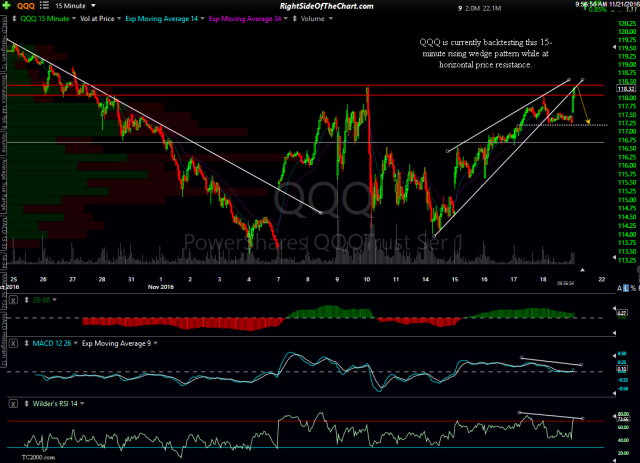
Task: Select percent scale % toggle
Action: point(633,288)
